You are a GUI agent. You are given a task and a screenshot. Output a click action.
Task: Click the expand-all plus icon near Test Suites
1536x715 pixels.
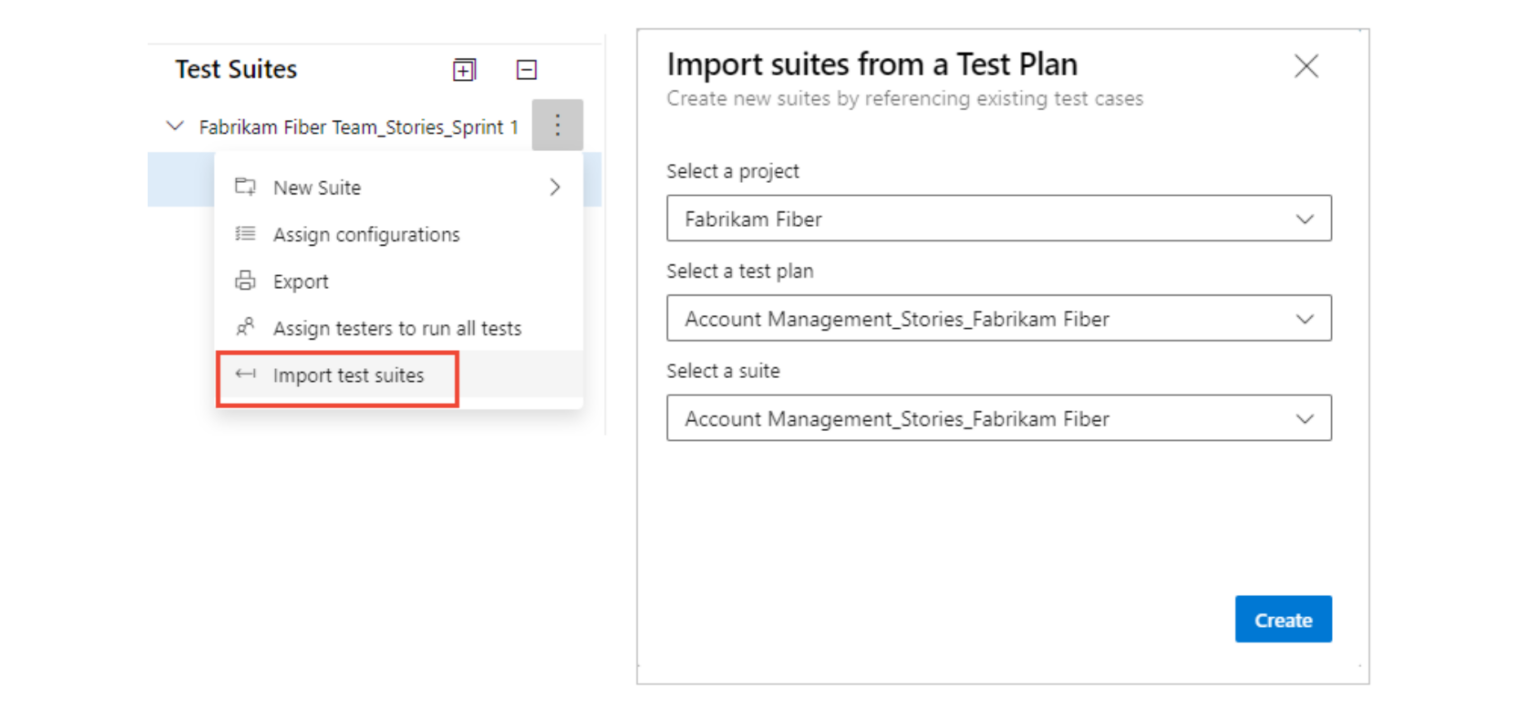pyautogui.click(x=463, y=69)
